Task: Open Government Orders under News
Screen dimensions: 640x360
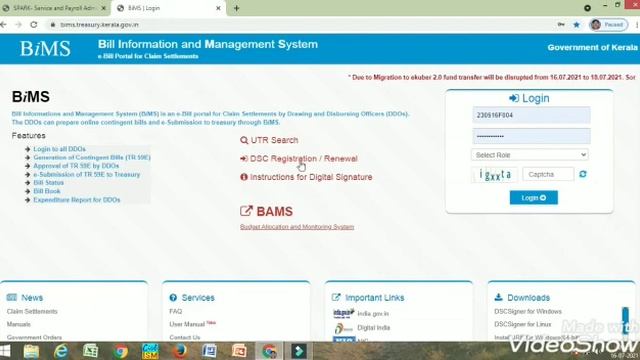Action: 34,337
